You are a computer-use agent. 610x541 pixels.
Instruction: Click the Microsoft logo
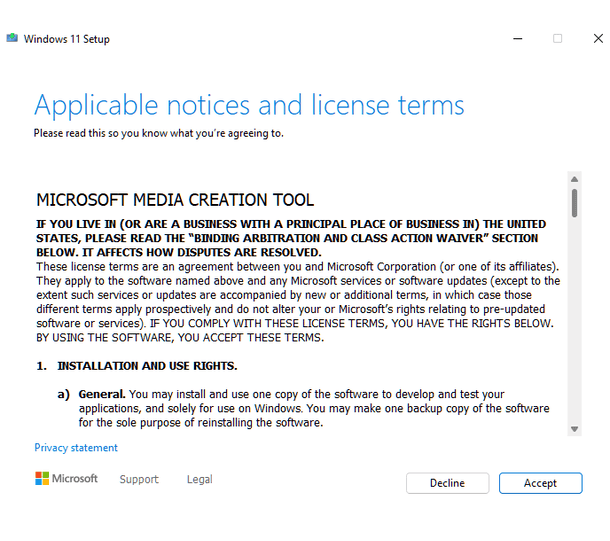click(x=66, y=479)
